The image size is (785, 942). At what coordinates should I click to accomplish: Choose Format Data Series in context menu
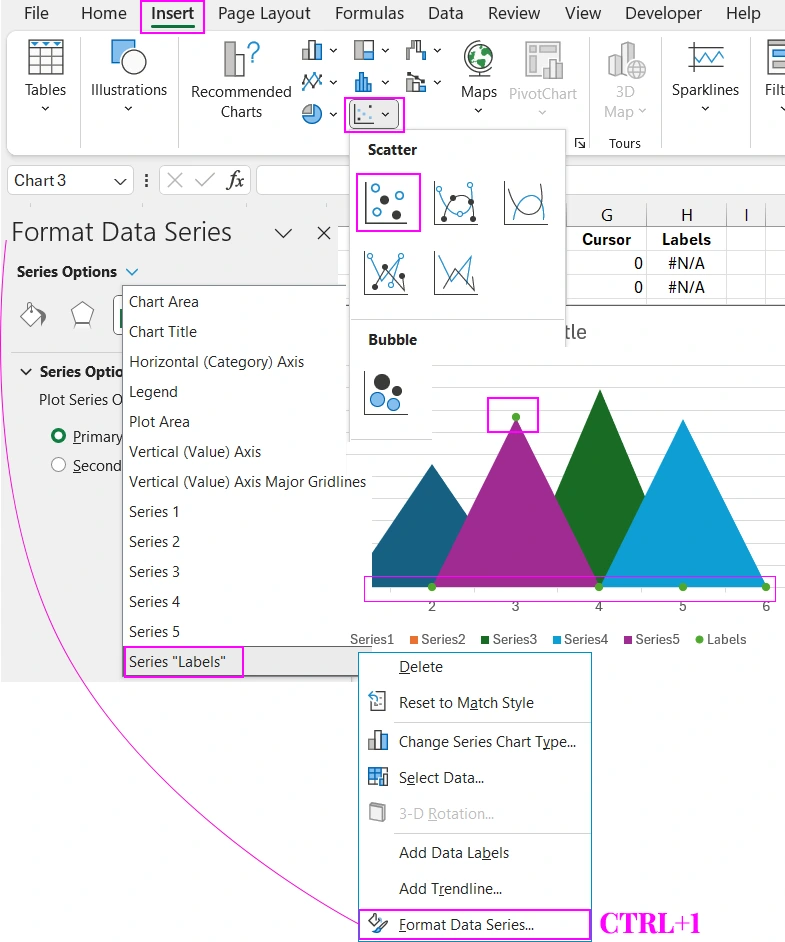click(466, 925)
